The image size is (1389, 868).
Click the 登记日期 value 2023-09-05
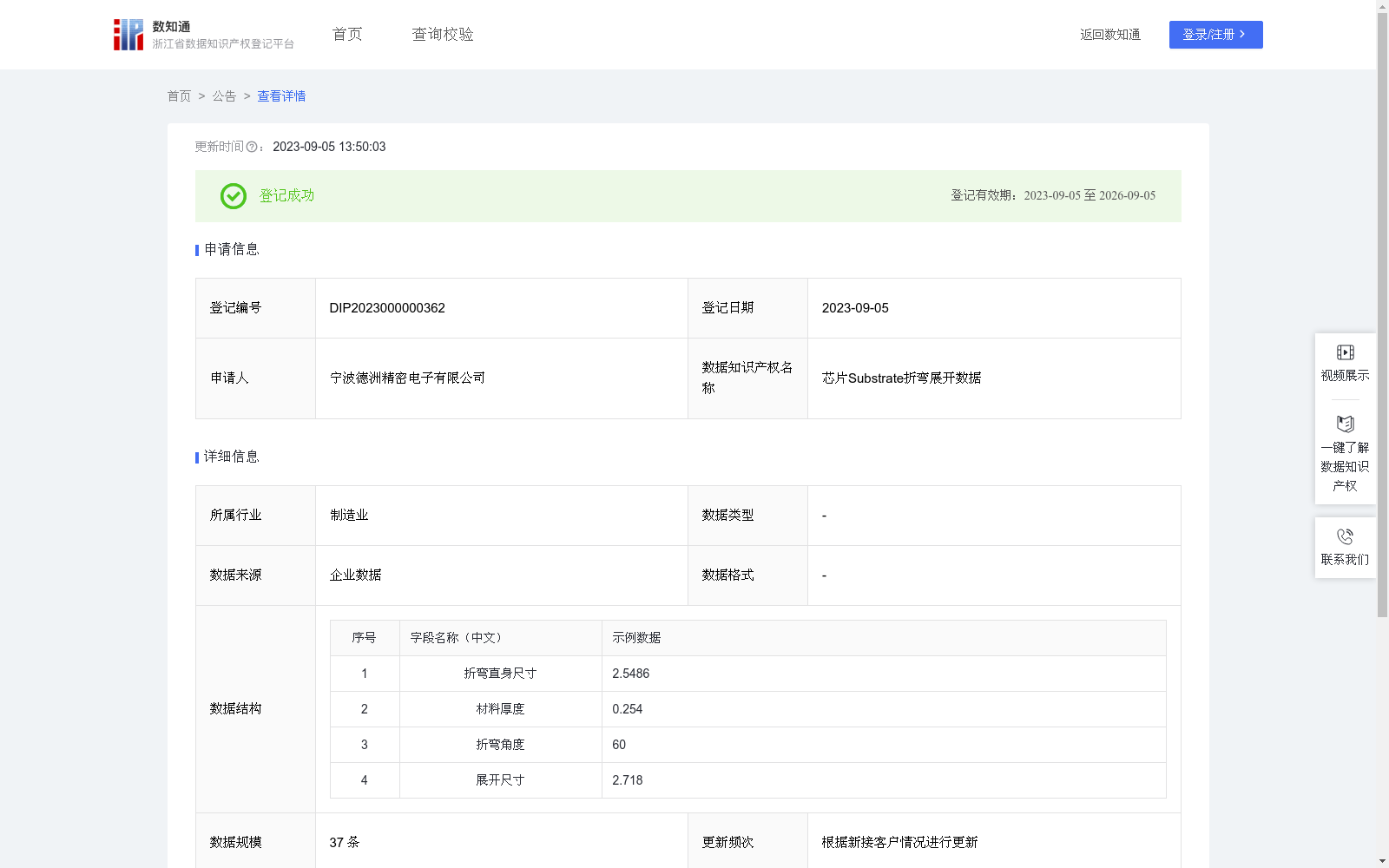(855, 308)
